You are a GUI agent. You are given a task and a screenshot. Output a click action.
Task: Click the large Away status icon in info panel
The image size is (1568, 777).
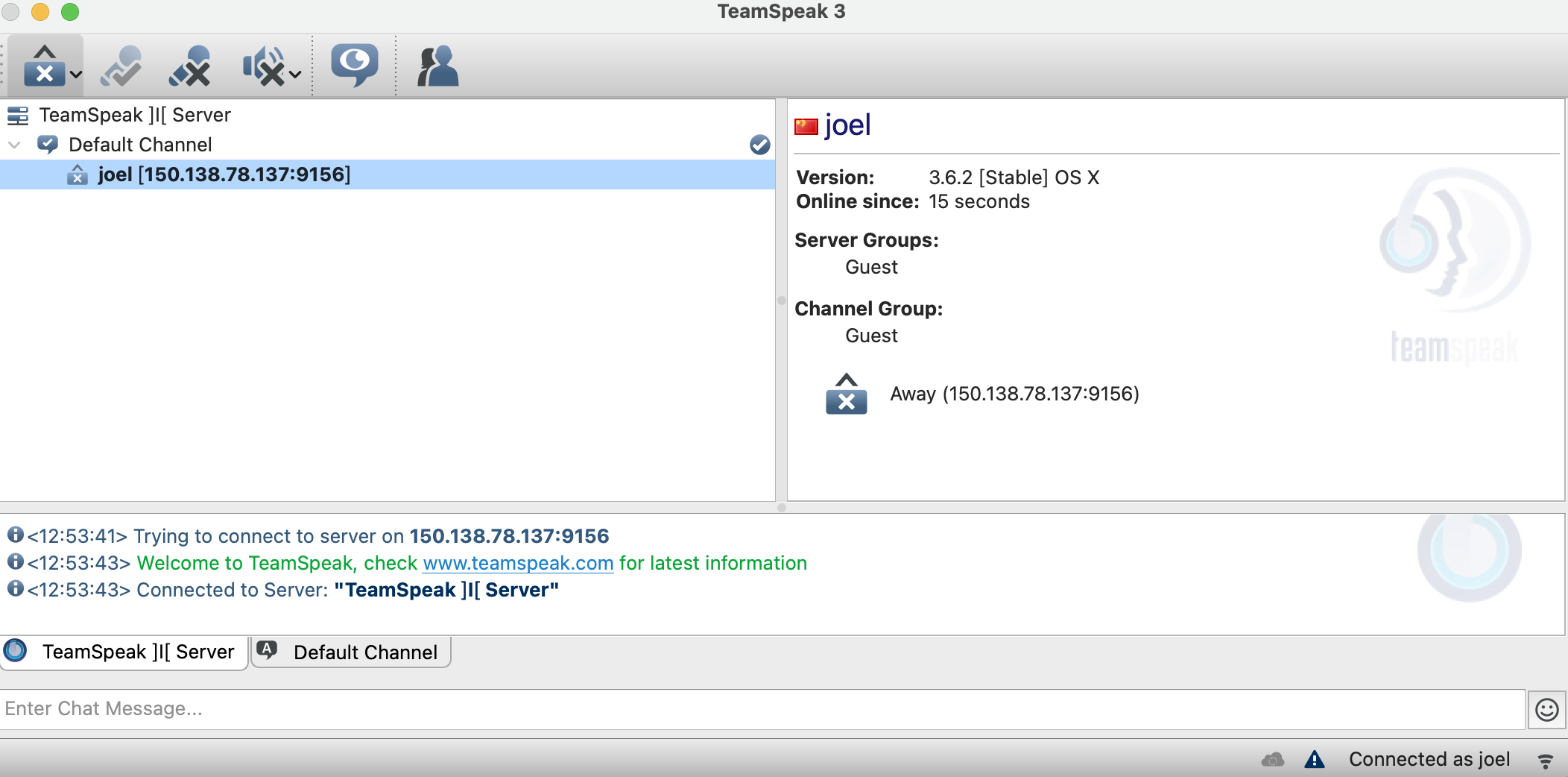tap(847, 394)
